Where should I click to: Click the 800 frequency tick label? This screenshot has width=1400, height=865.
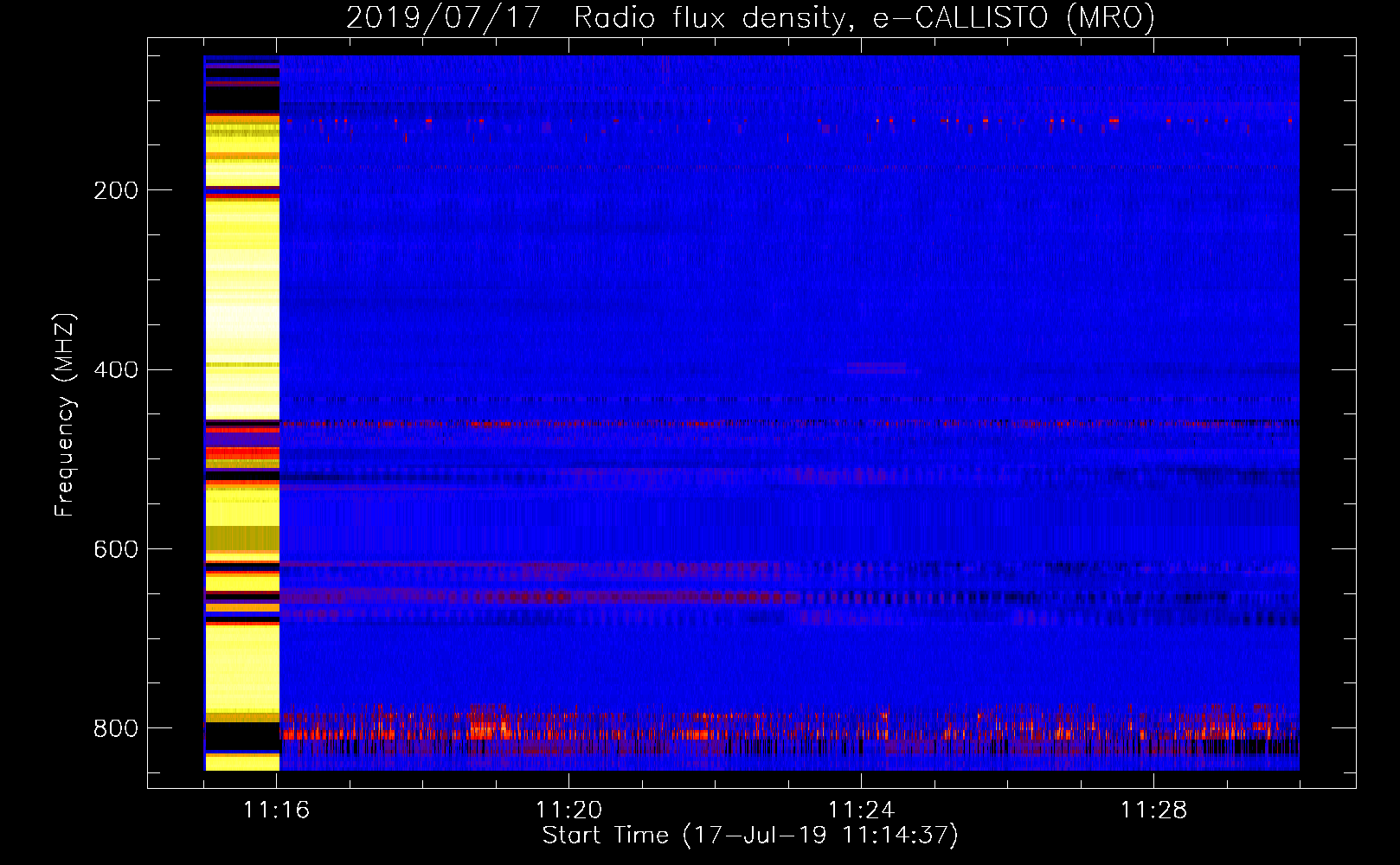(x=116, y=728)
